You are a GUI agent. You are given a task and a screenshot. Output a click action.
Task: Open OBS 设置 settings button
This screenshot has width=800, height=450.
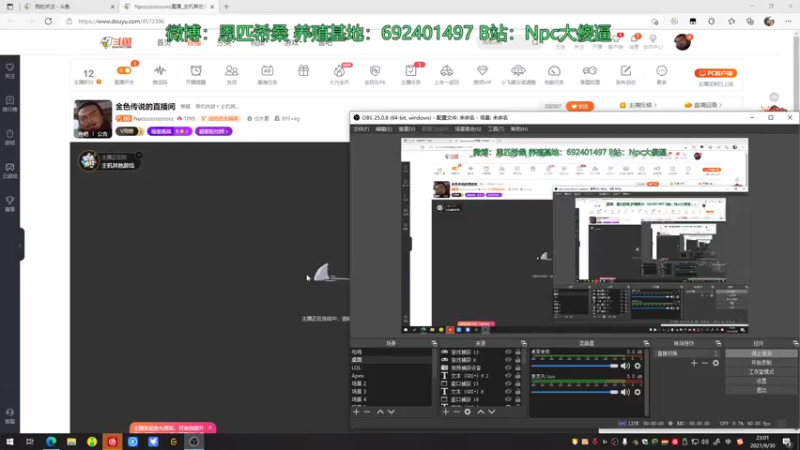pyautogui.click(x=761, y=381)
